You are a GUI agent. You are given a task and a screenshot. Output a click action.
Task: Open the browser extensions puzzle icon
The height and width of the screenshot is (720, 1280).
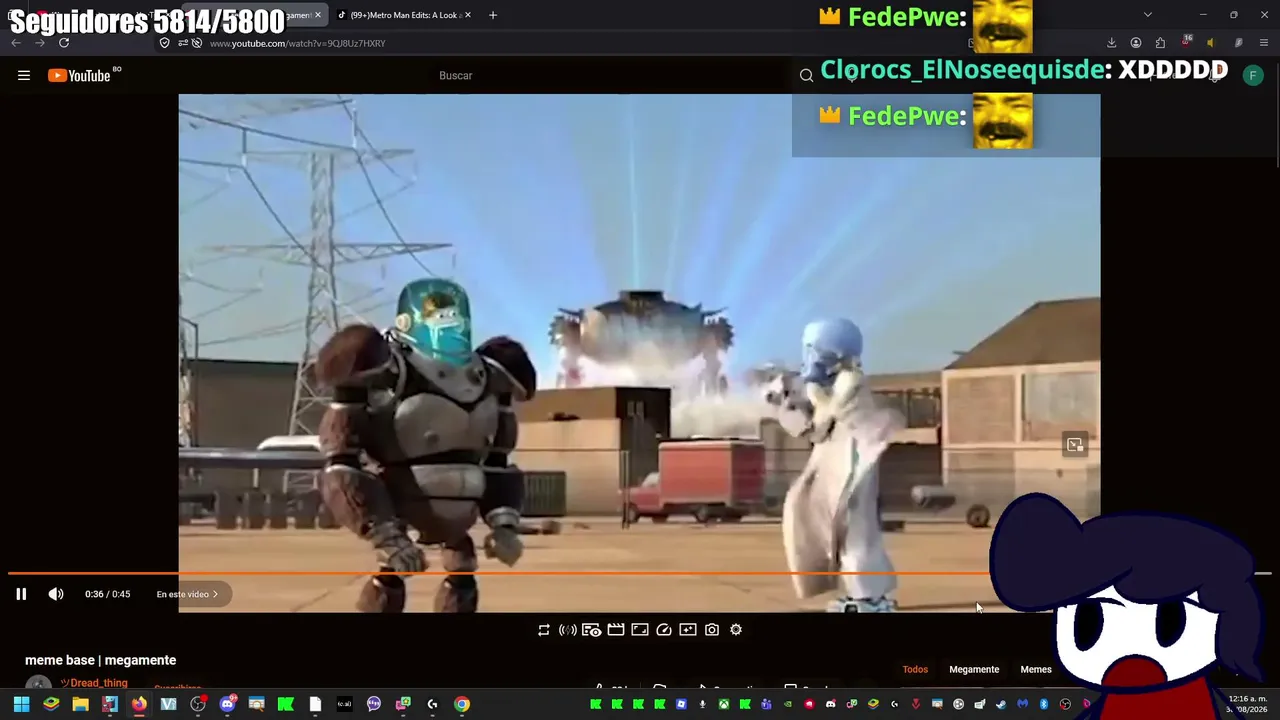[x=1160, y=43]
